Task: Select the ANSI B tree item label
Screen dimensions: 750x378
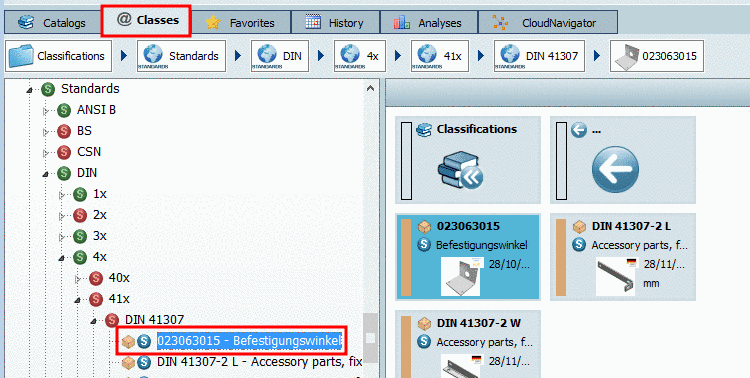Action: pyautogui.click(x=96, y=110)
